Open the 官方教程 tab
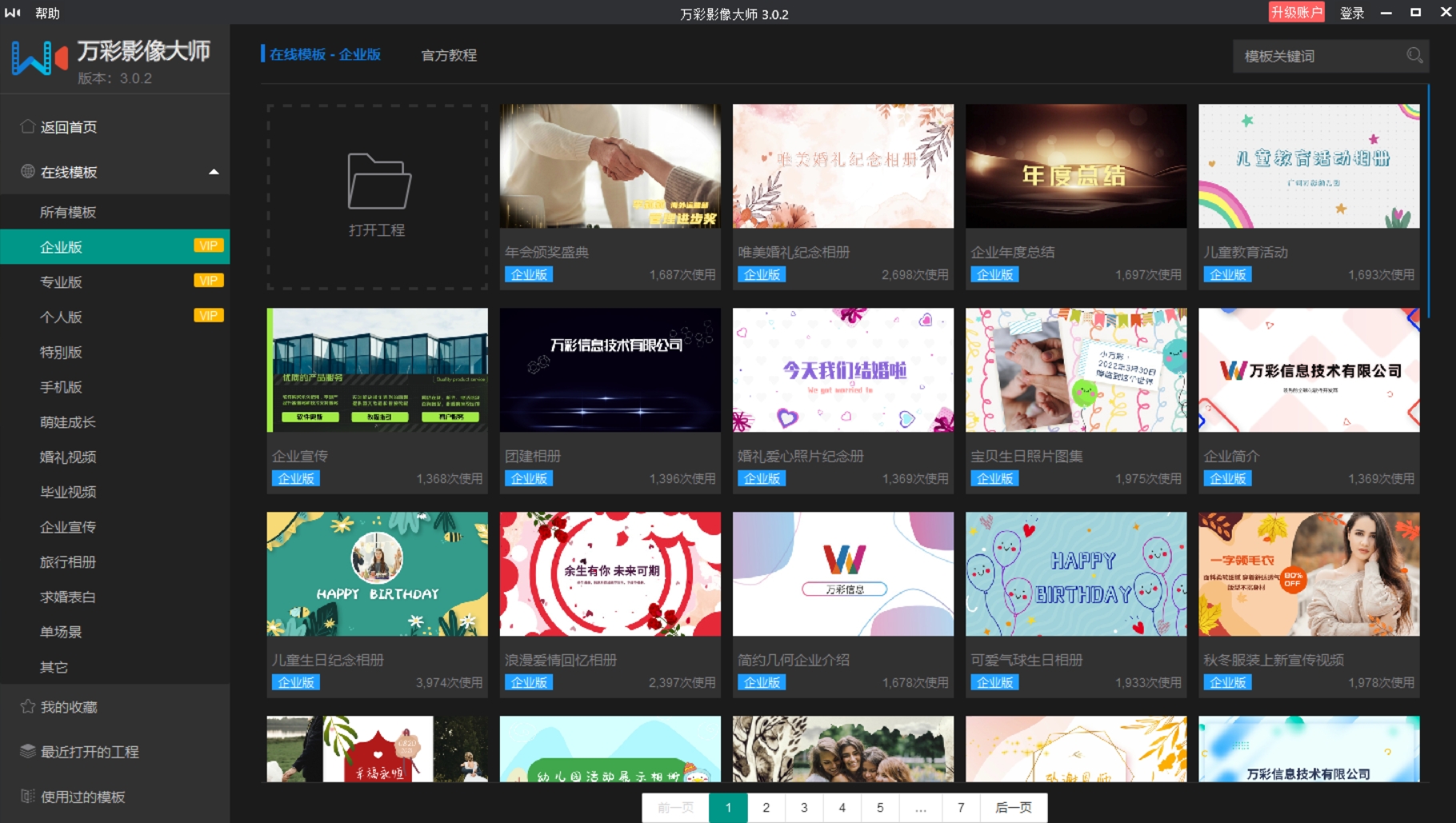Viewport: 1456px width, 823px height. click(449, 55)
